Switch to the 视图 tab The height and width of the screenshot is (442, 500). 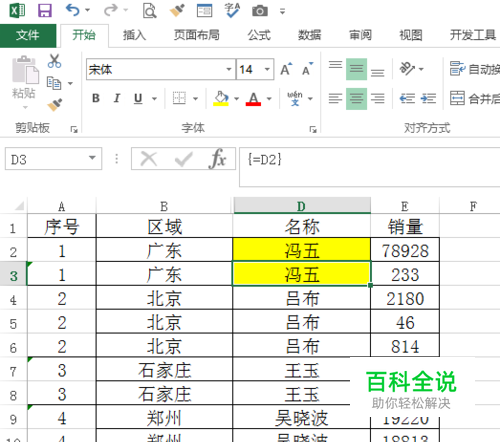[411, 35]
